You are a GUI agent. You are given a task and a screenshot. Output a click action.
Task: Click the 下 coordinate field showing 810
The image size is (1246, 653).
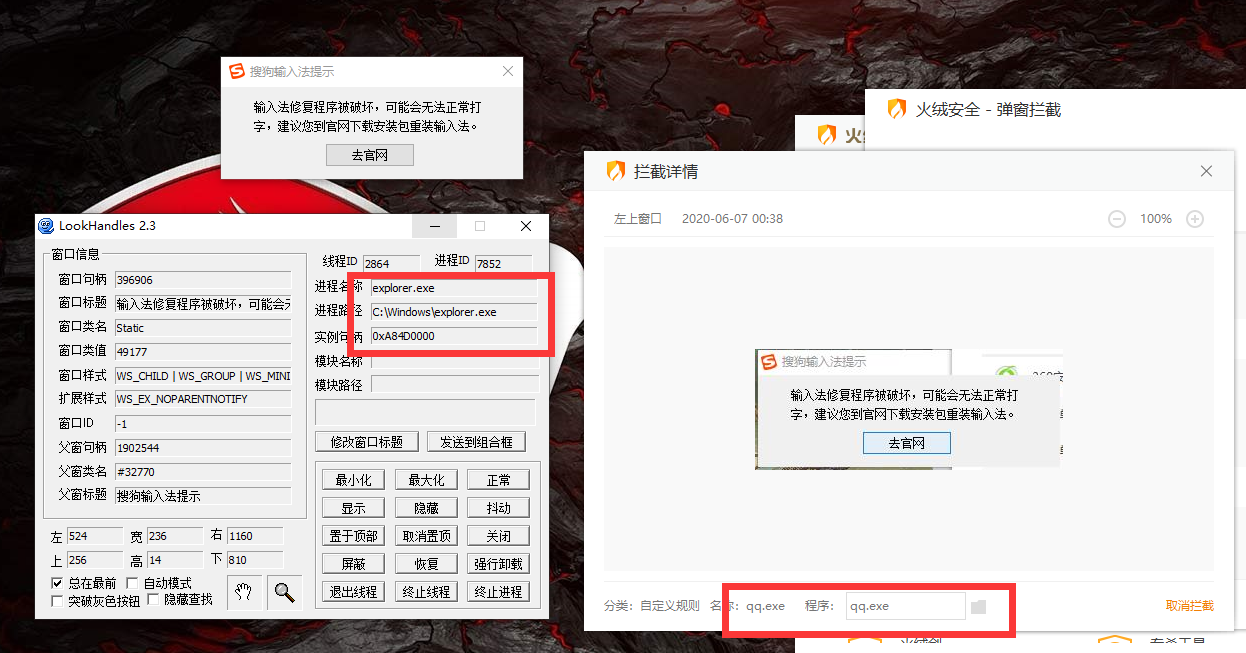pos(255,560)
